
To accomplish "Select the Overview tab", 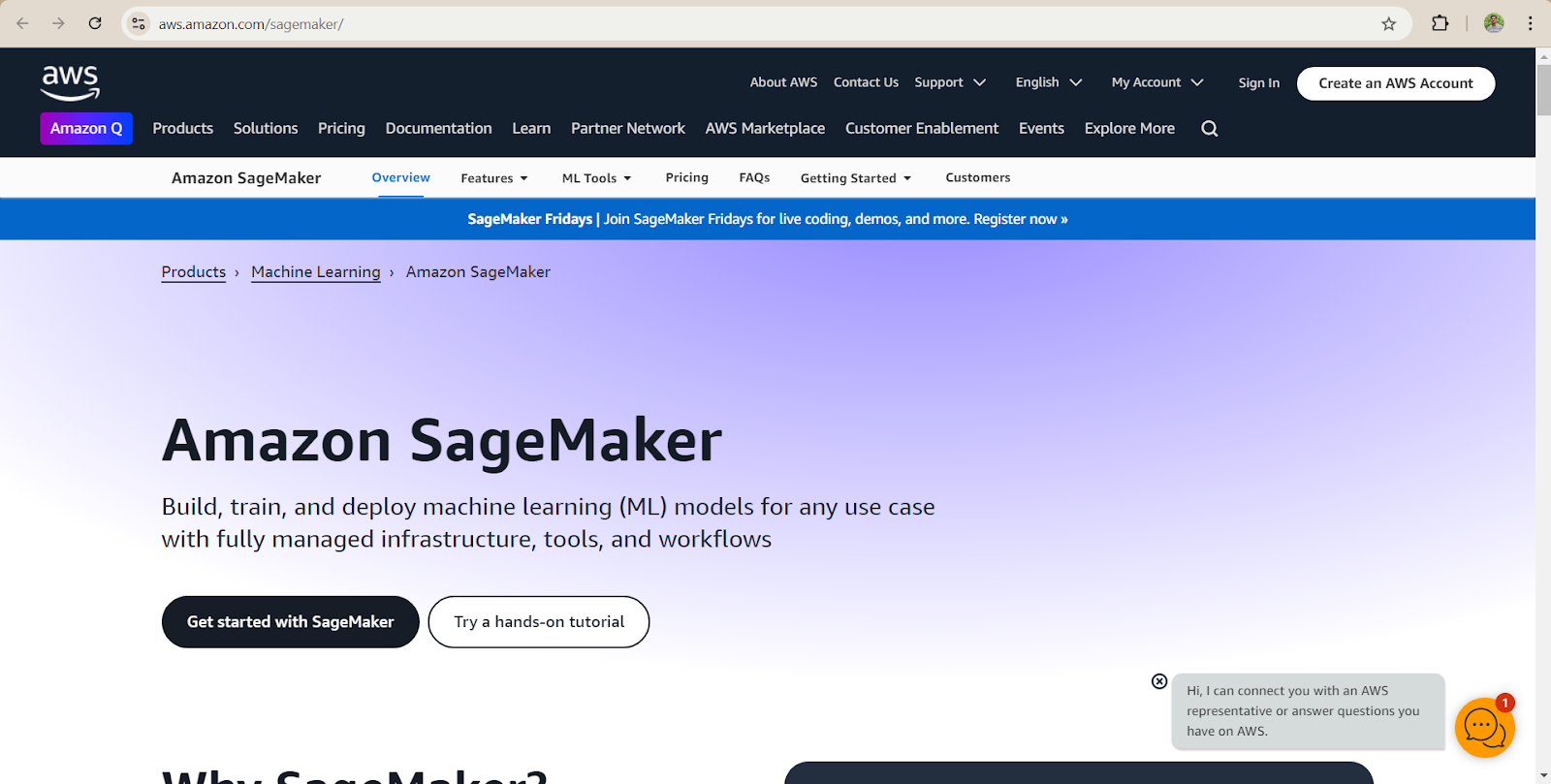I will (400, 177).
